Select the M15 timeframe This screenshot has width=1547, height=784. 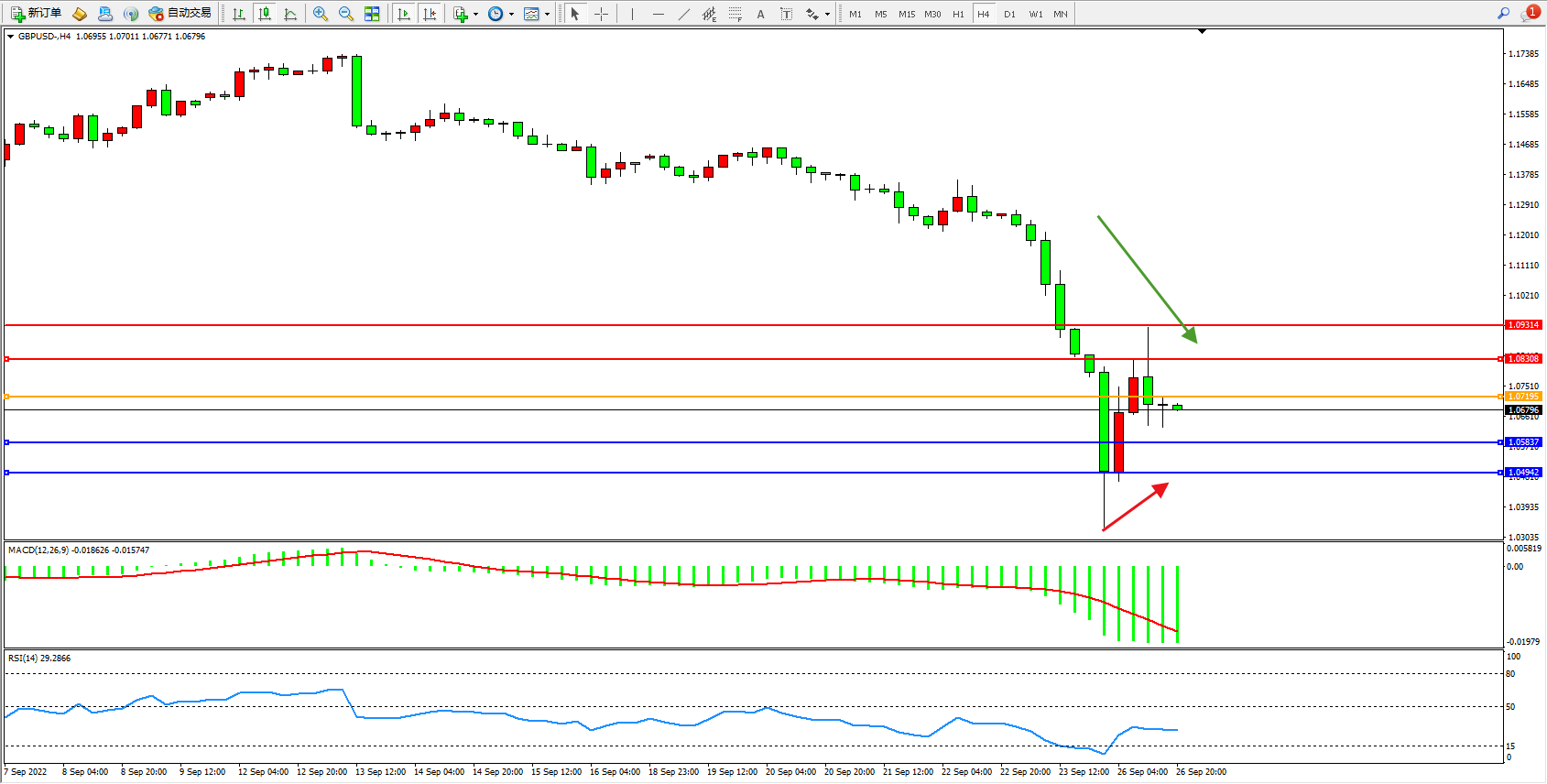pos(906,14)
